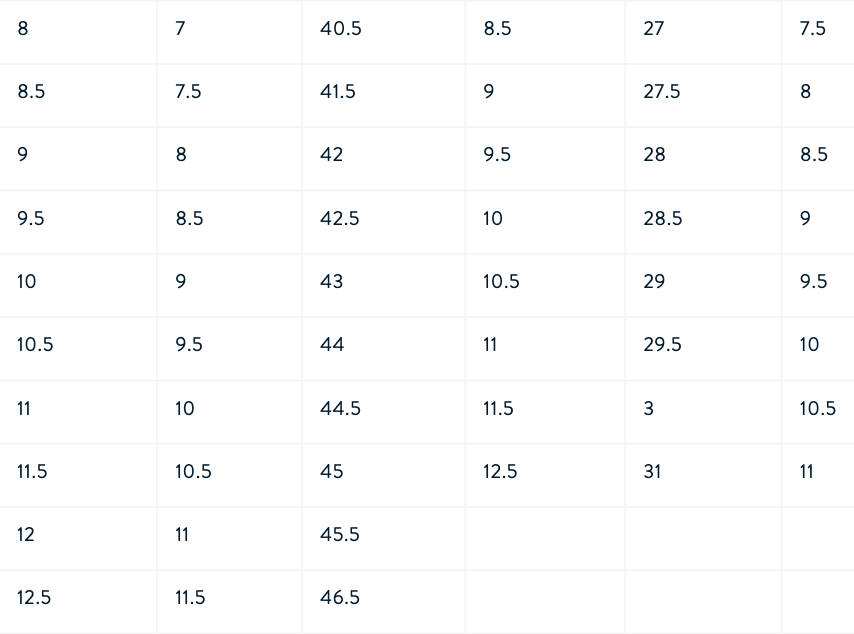This screenshot has height=634, width=854.
Task: Select the cell showing 45
Action: pyautogui.click(x=383, y=476)
